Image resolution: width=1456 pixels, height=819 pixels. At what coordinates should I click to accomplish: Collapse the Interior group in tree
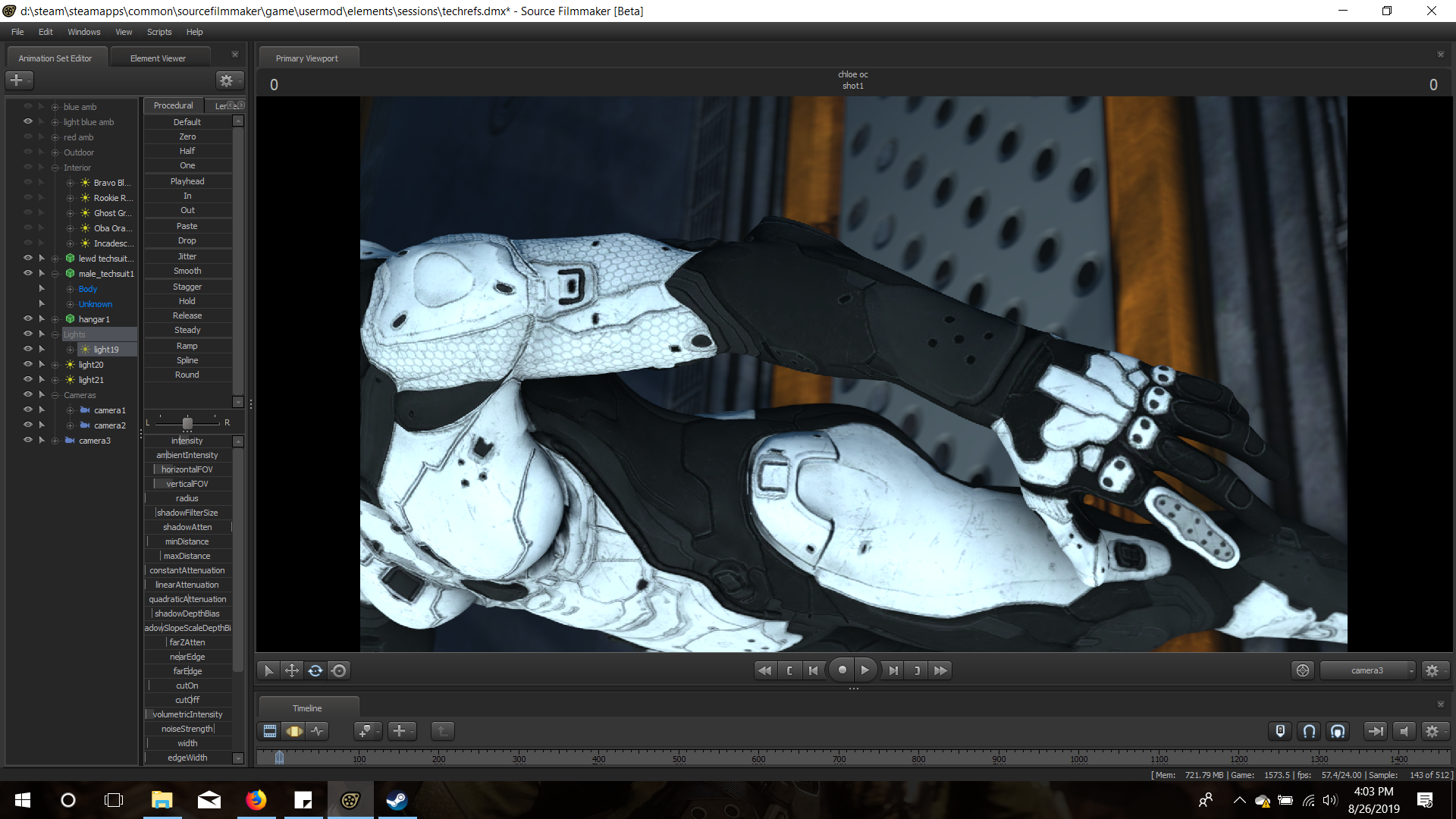click(55, 168)
